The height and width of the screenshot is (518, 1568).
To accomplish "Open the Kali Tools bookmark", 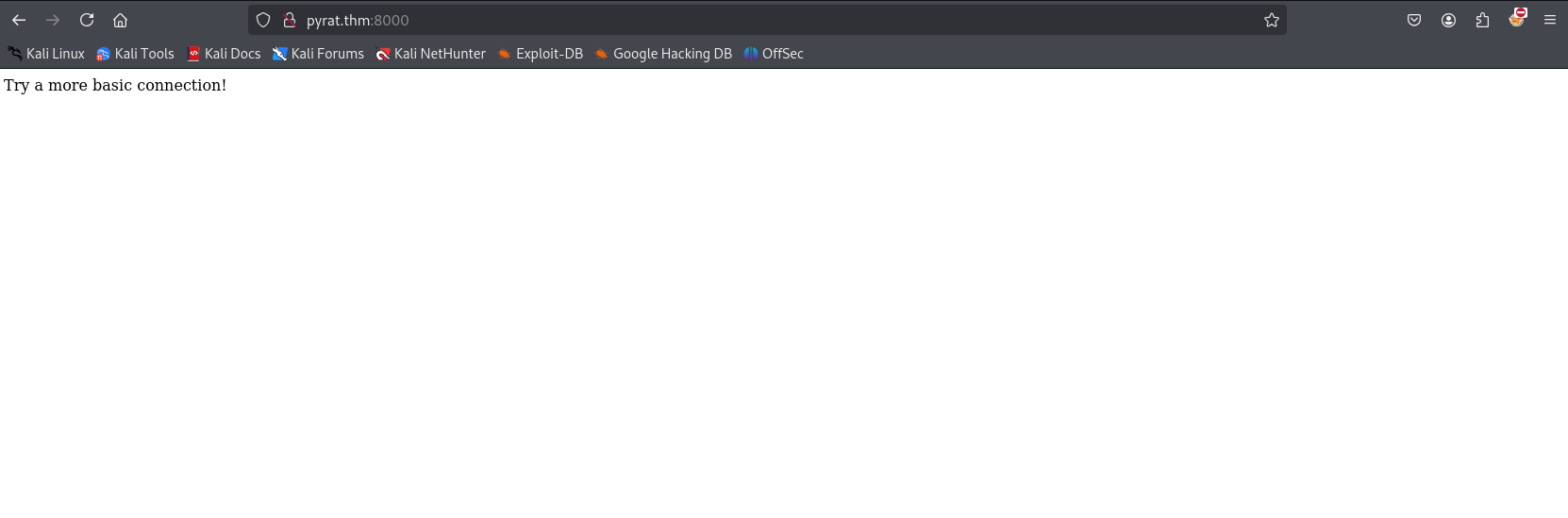I will coord(135,54).
